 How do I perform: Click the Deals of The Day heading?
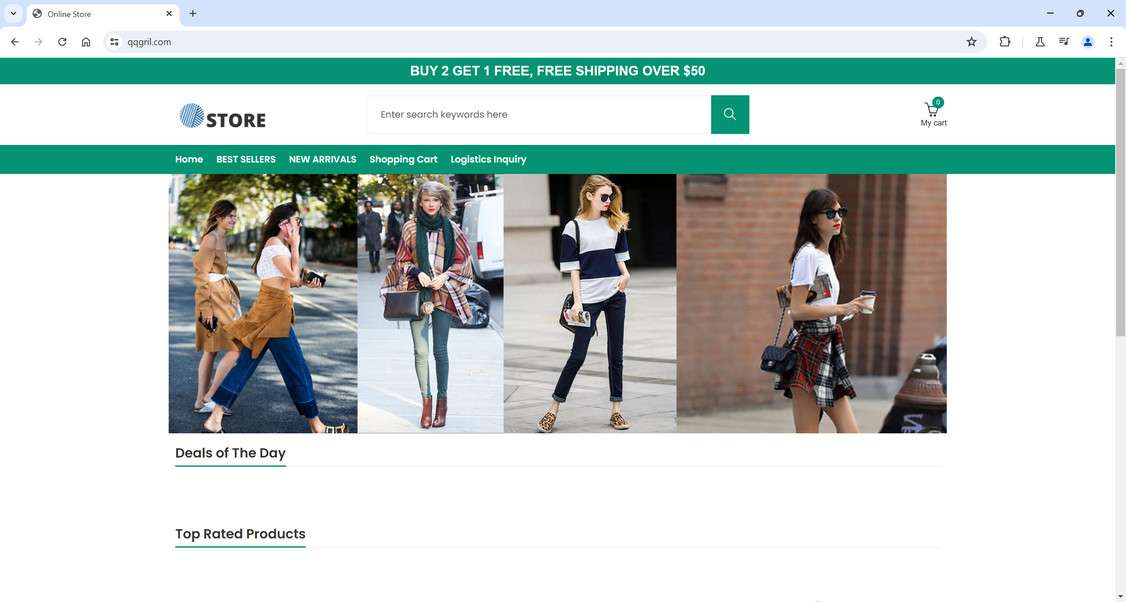pyautogui.click(x=231, y=453)
